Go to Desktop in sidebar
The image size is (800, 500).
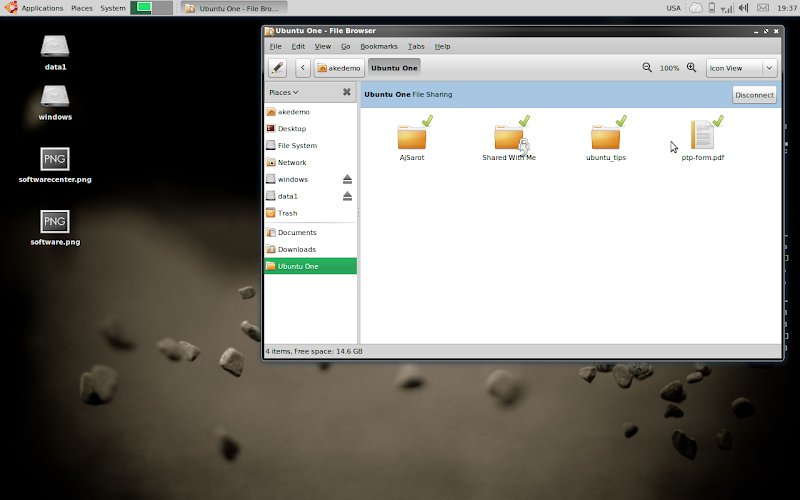coord(310,129)
